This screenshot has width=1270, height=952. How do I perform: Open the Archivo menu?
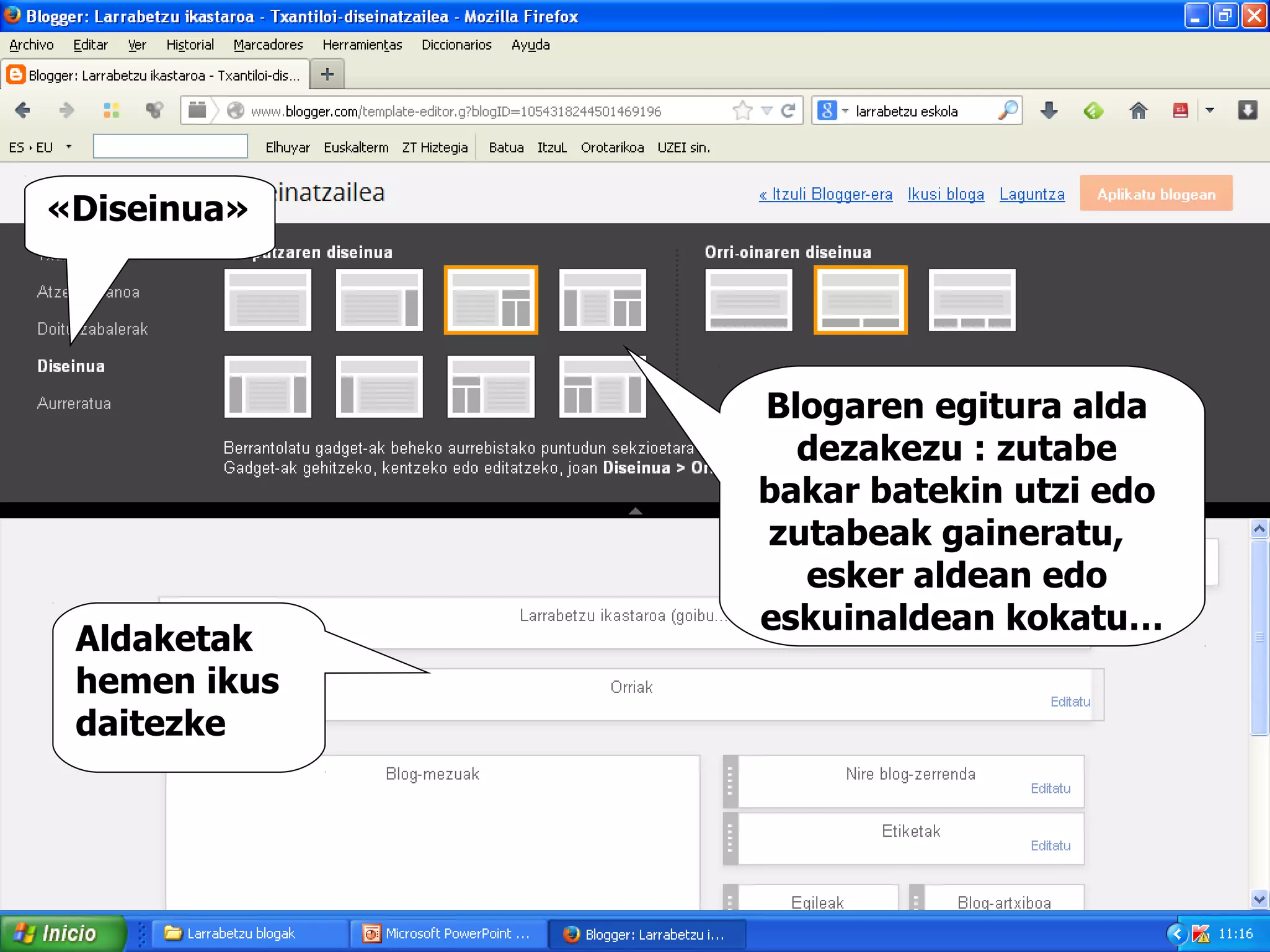click(32, 45)
